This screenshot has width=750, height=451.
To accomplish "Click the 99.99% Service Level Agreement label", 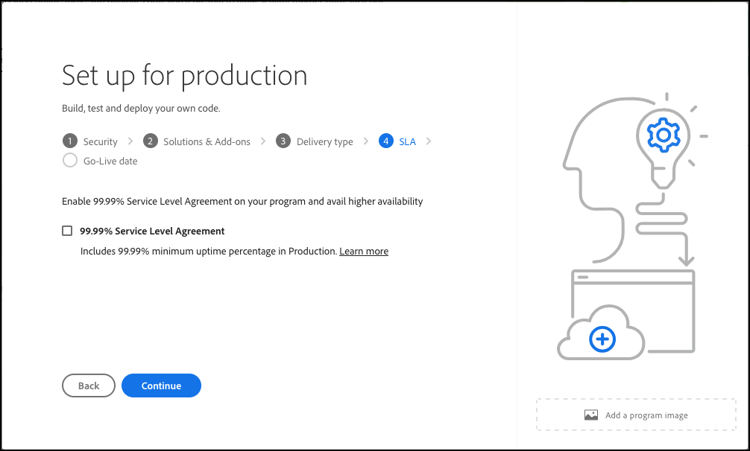I will pos(152,231).
